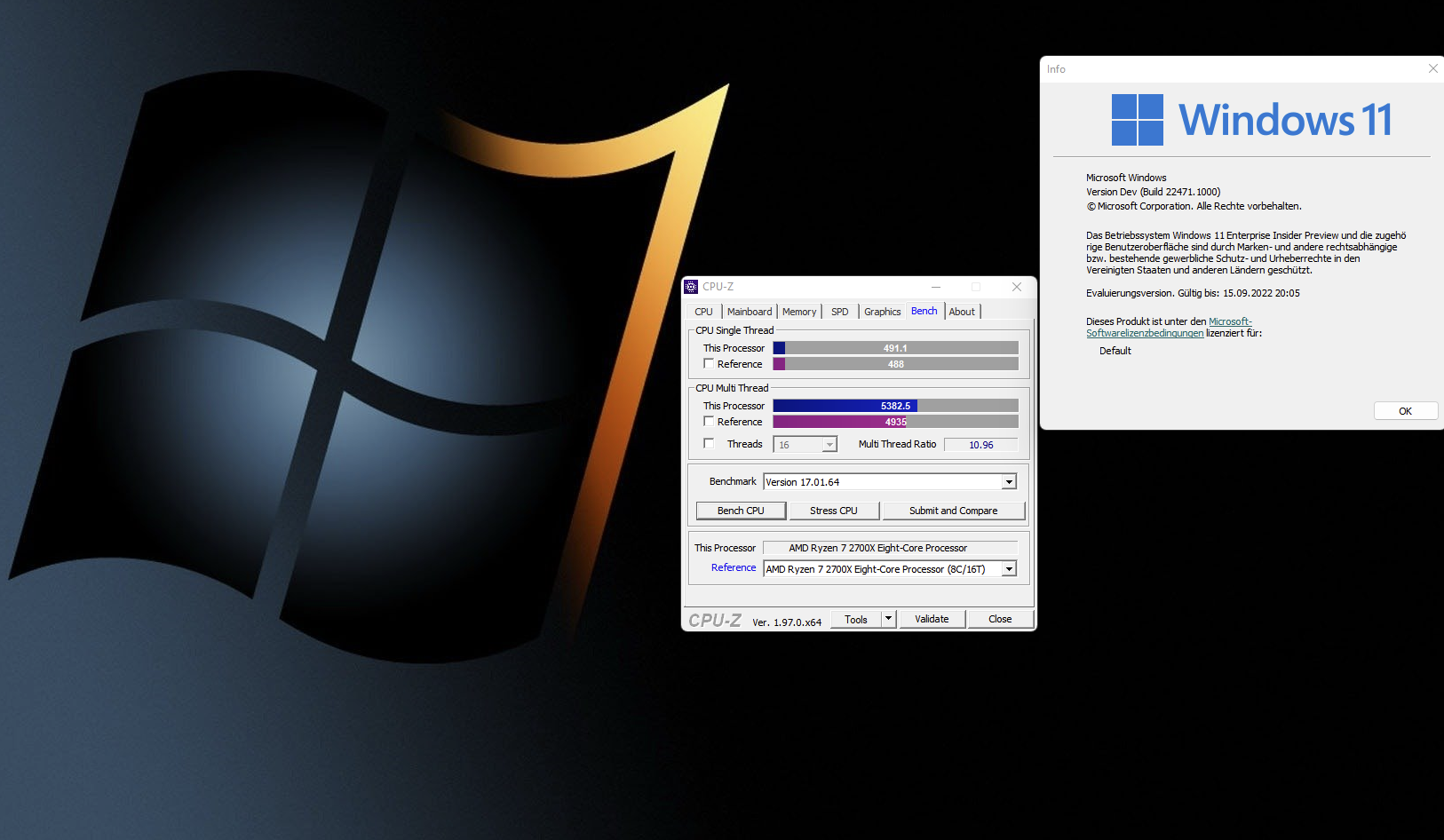
Task: Open the Threads count dropdown showing 16
Action: pos(829,445)
